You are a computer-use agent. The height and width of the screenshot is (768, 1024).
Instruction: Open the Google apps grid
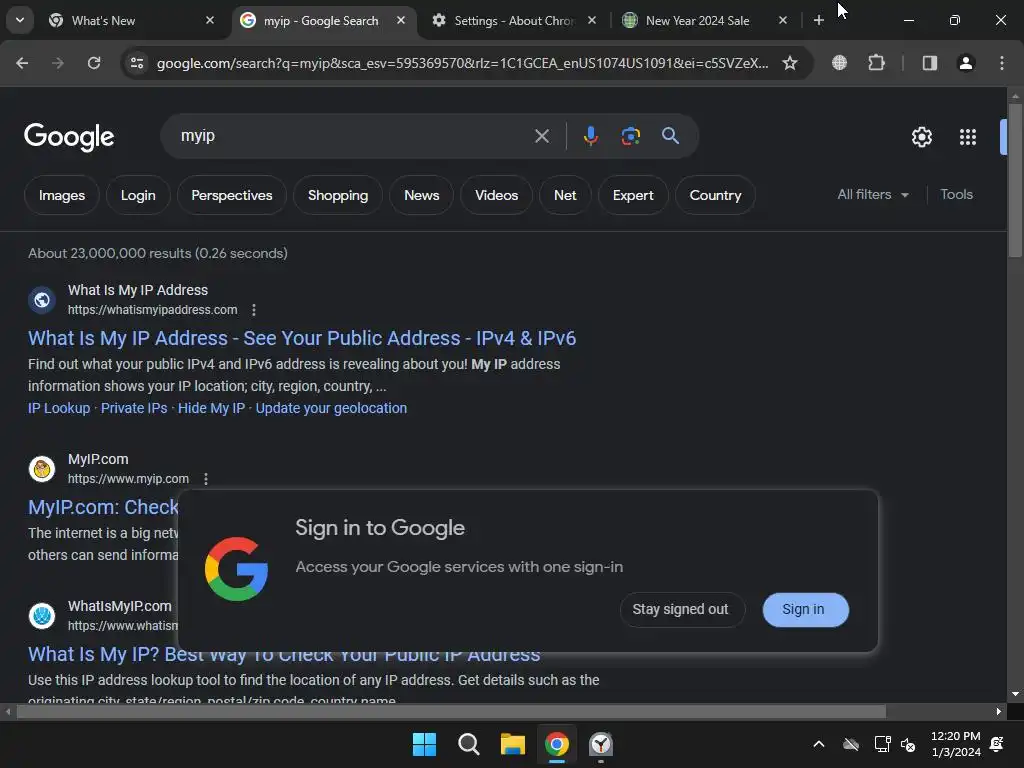[967, 136]
